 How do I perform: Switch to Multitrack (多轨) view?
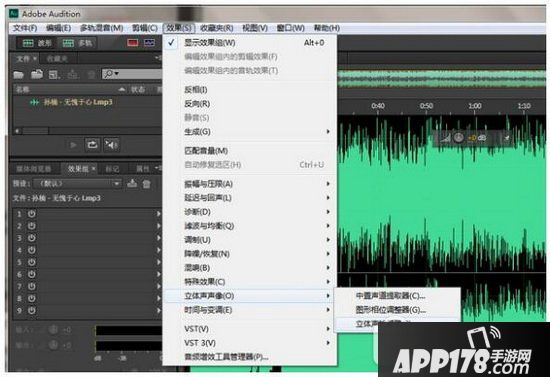tap(77, 43)
